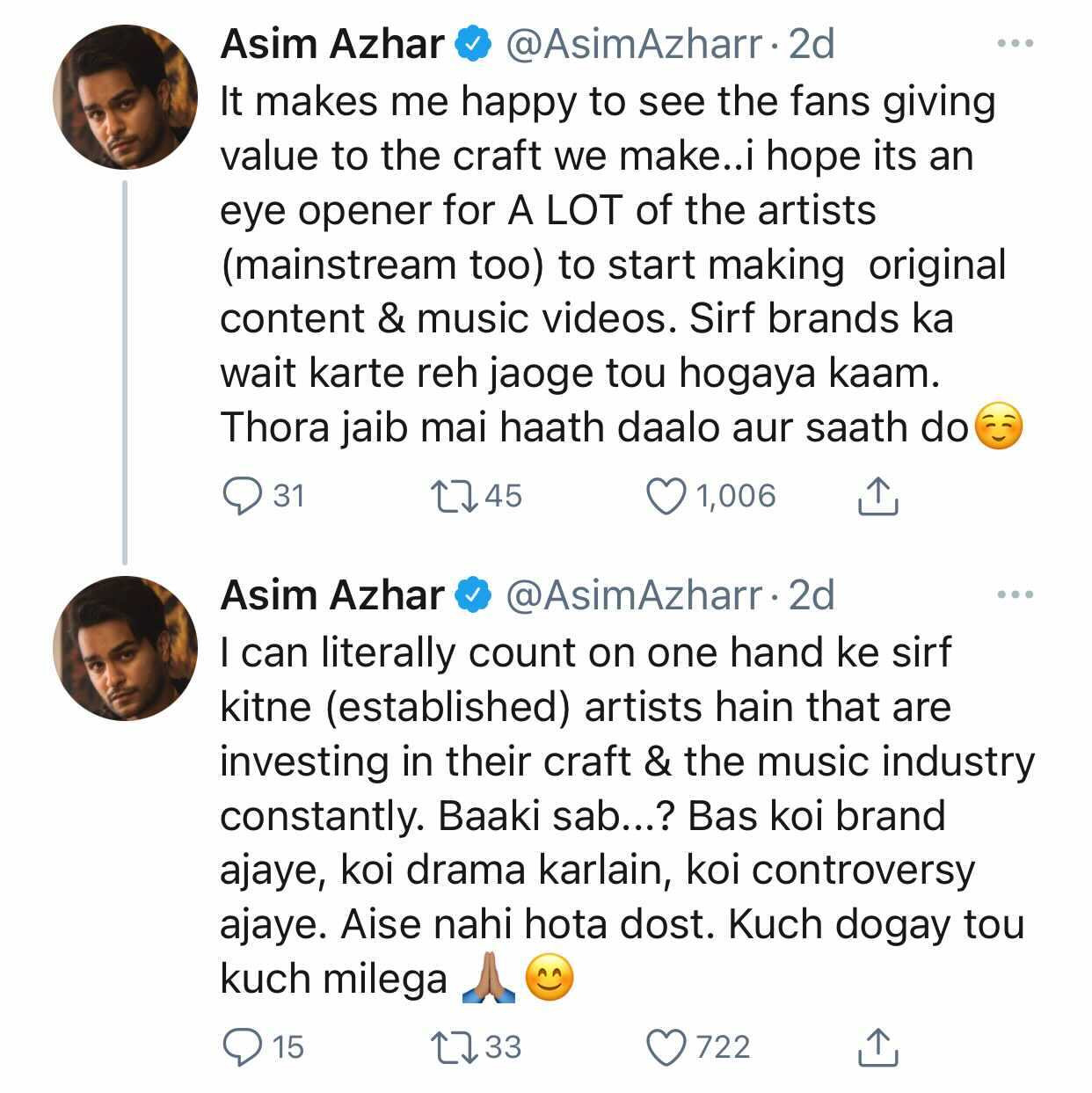Open @AsimAzharr handle in the first tweet

[633, 44]
